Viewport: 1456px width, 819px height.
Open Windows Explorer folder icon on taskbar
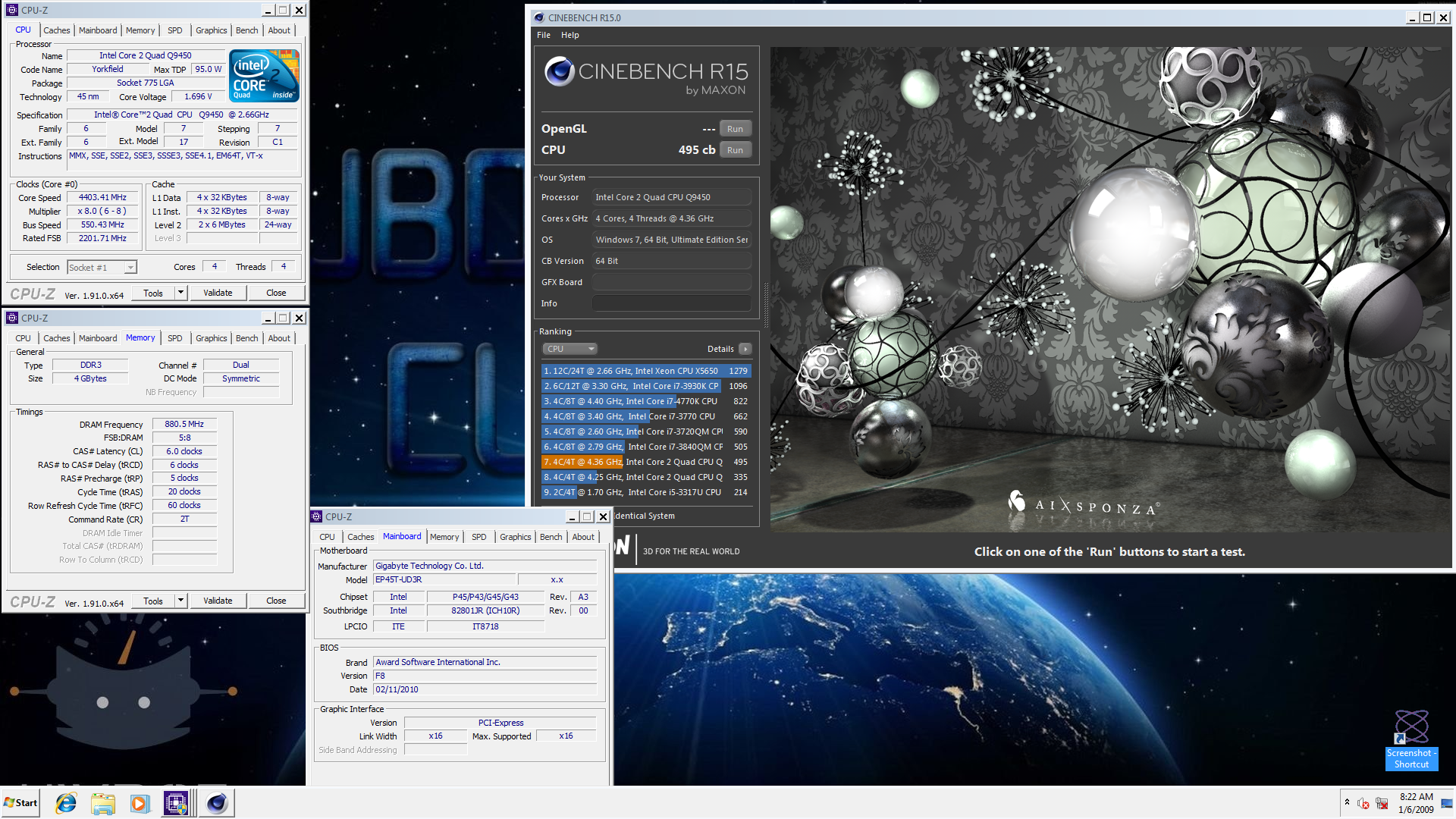pyautogui.click(x=102, y=803)
